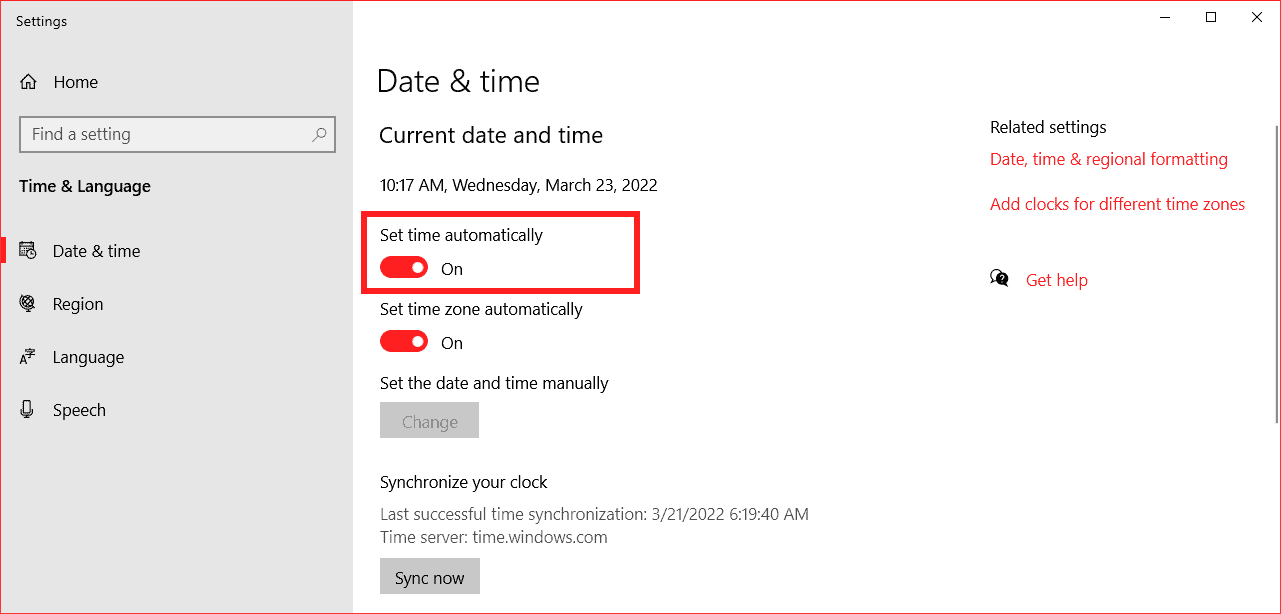The width and height of the screenshot is (1281, 614).
Task: Open the Region settings page
Action: [80, 303]
